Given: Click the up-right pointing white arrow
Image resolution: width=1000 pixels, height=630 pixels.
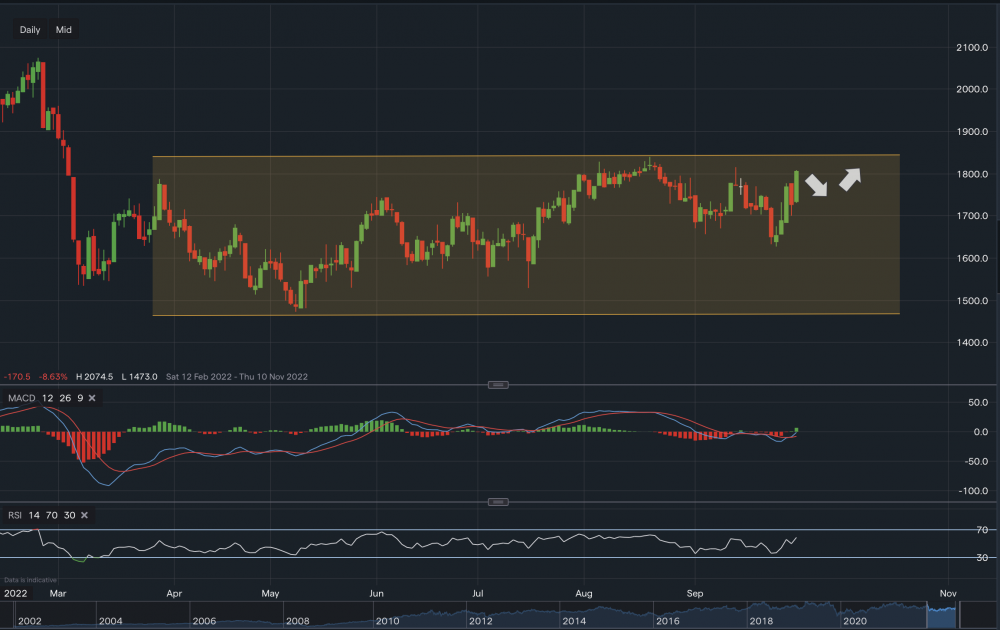Looking at the screenshot, I should click(x=849, y=179).
